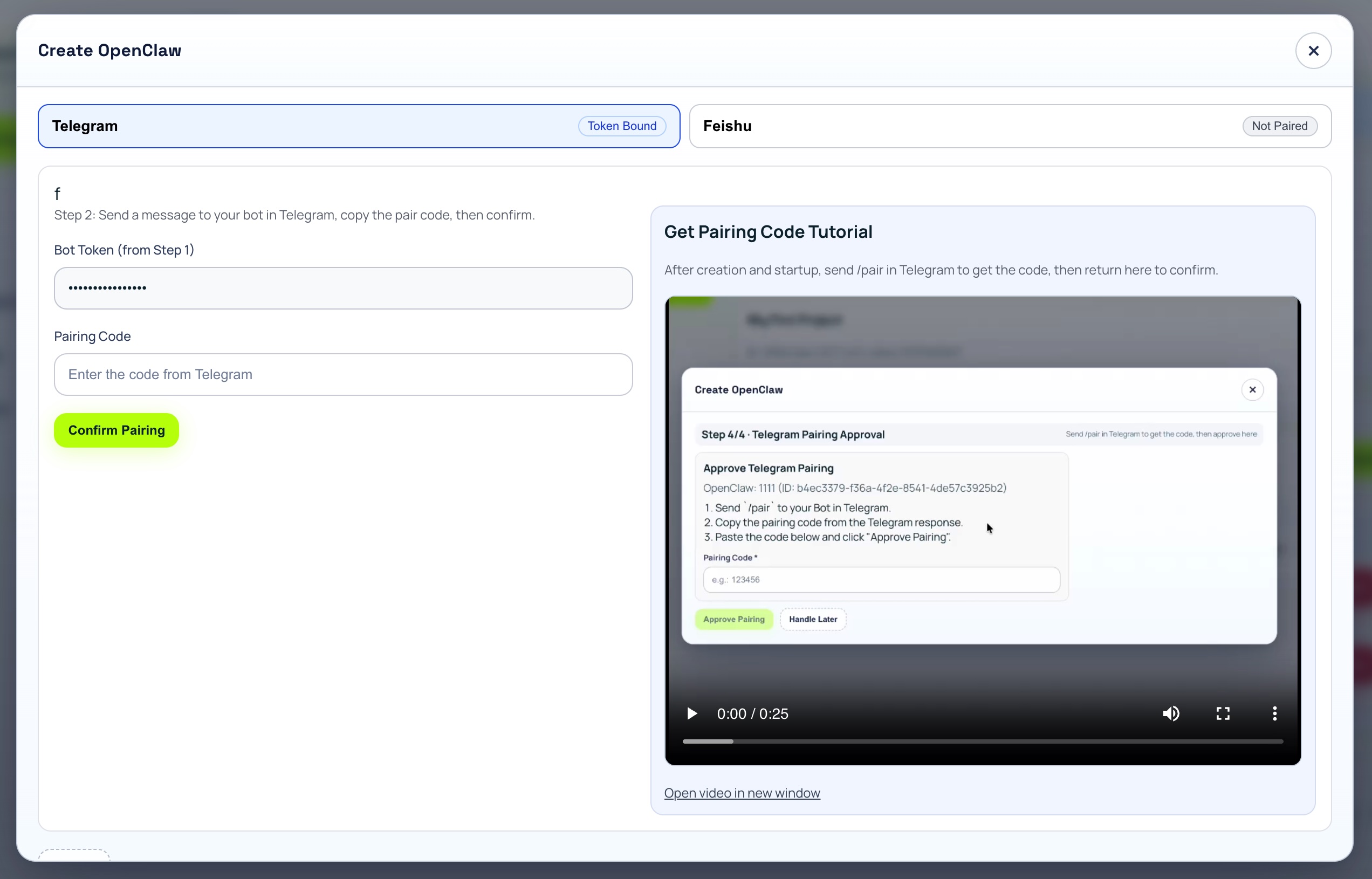The image size is (1372, 879).
Task: Click the Approve Pairing button in video
Action: [x=733, y=619]
